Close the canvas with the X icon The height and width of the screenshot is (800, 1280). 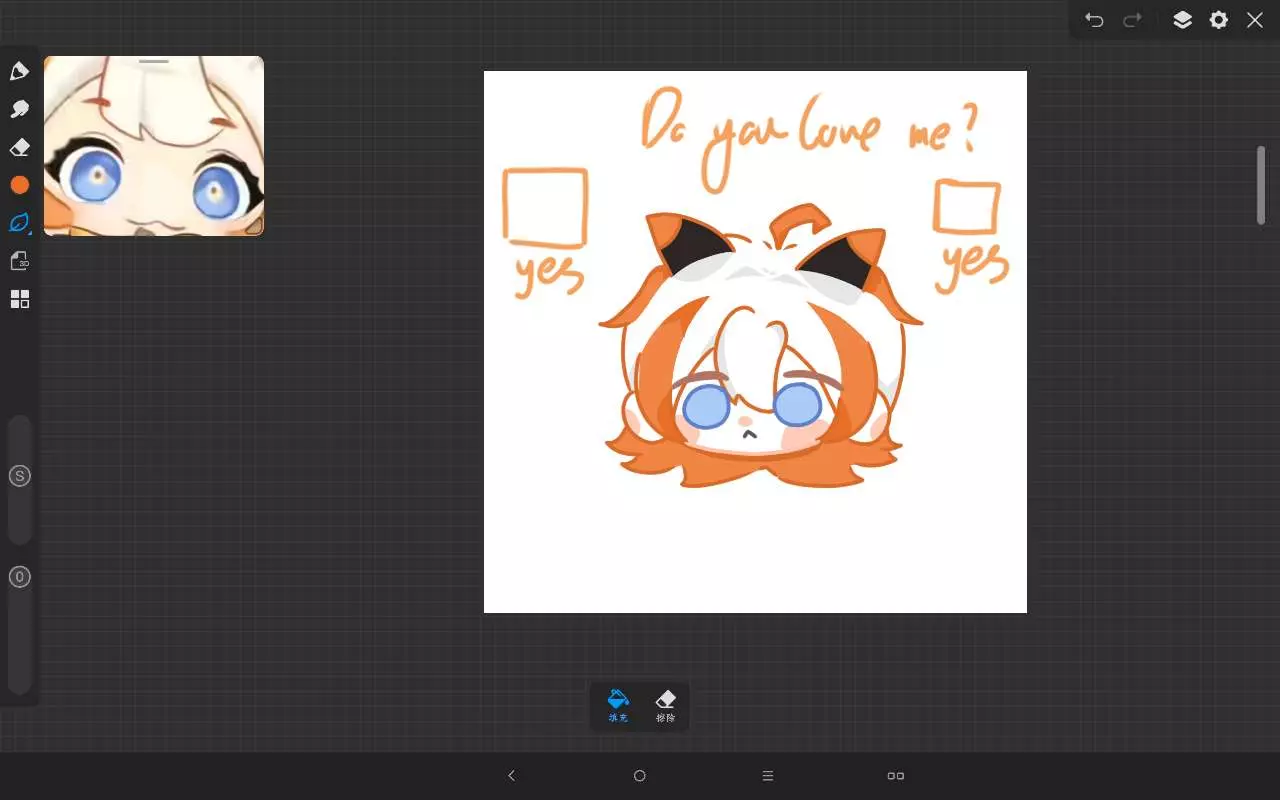1255,20
